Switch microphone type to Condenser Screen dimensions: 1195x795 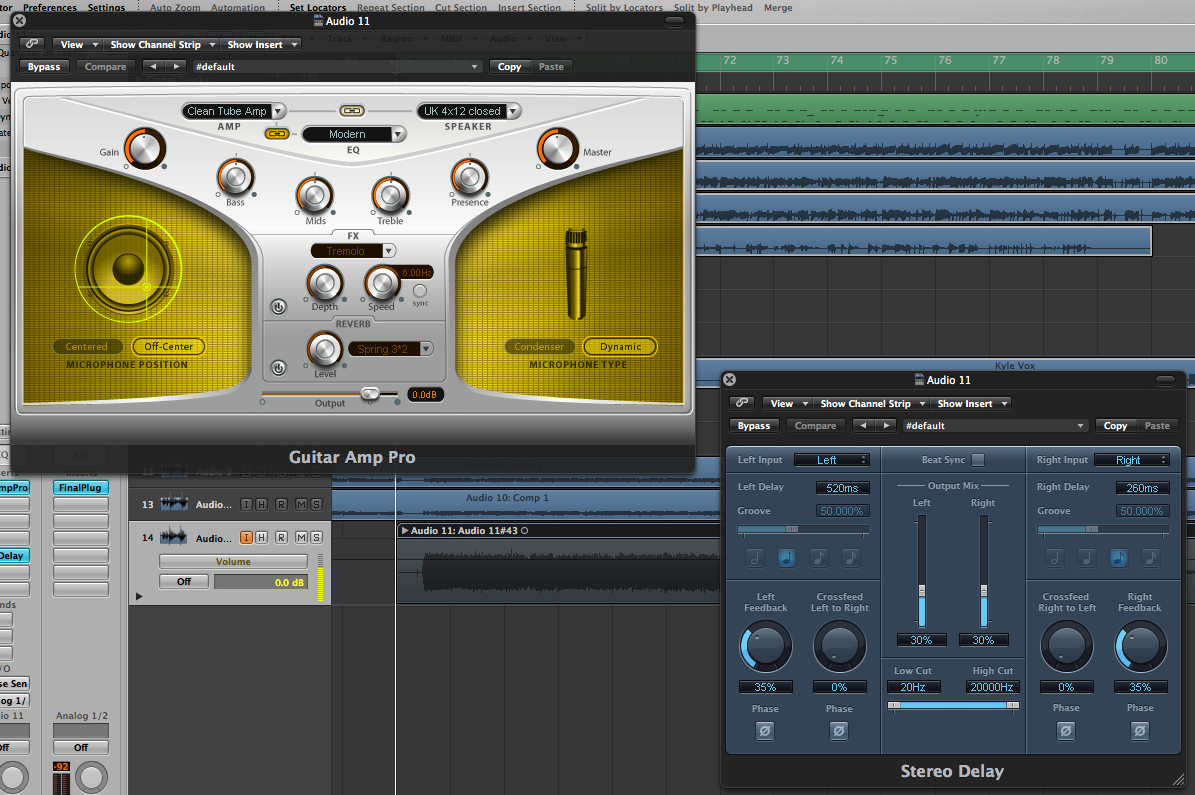coord(539,347)
